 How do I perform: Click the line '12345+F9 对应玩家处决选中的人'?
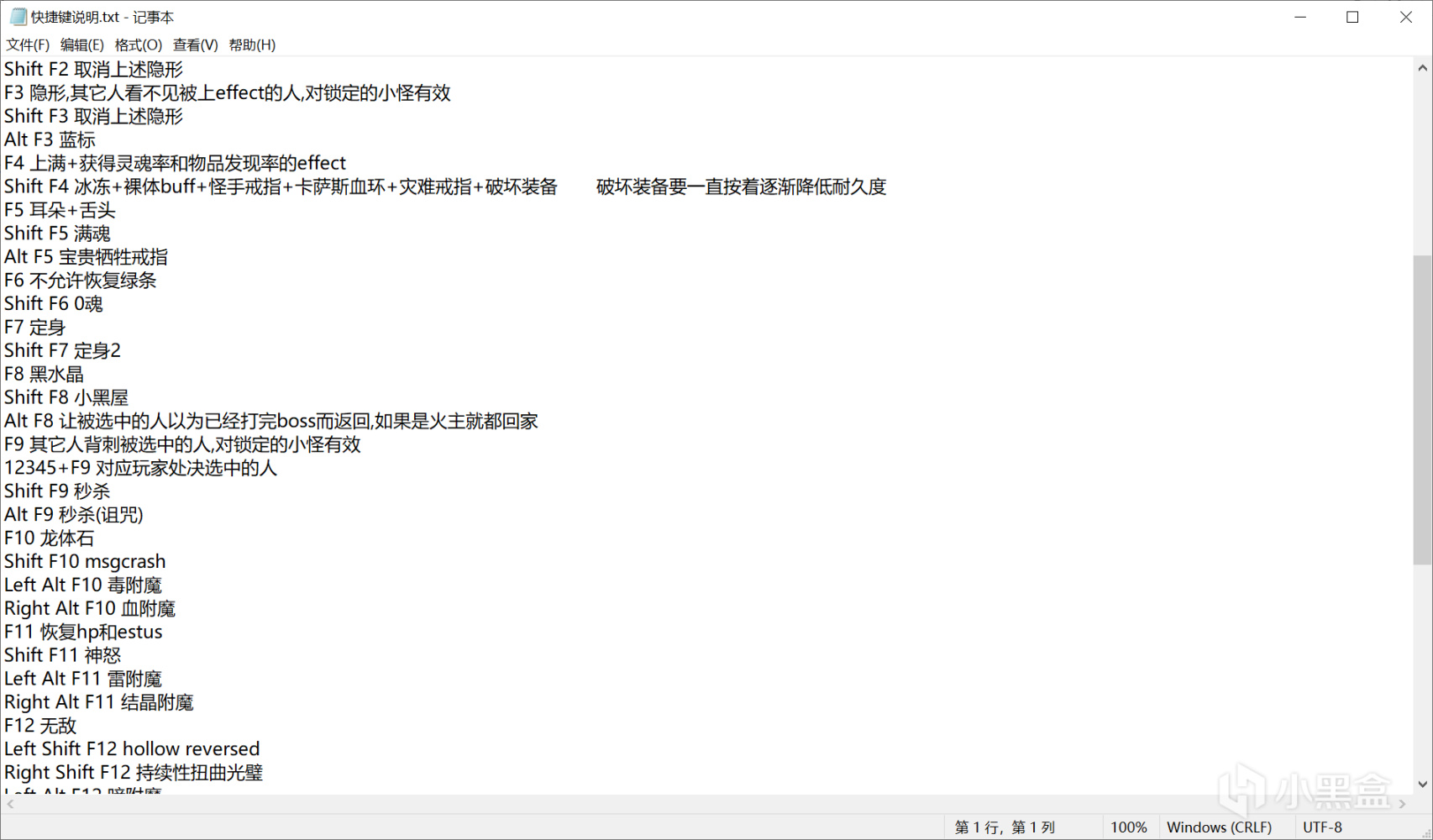(140, 469)
